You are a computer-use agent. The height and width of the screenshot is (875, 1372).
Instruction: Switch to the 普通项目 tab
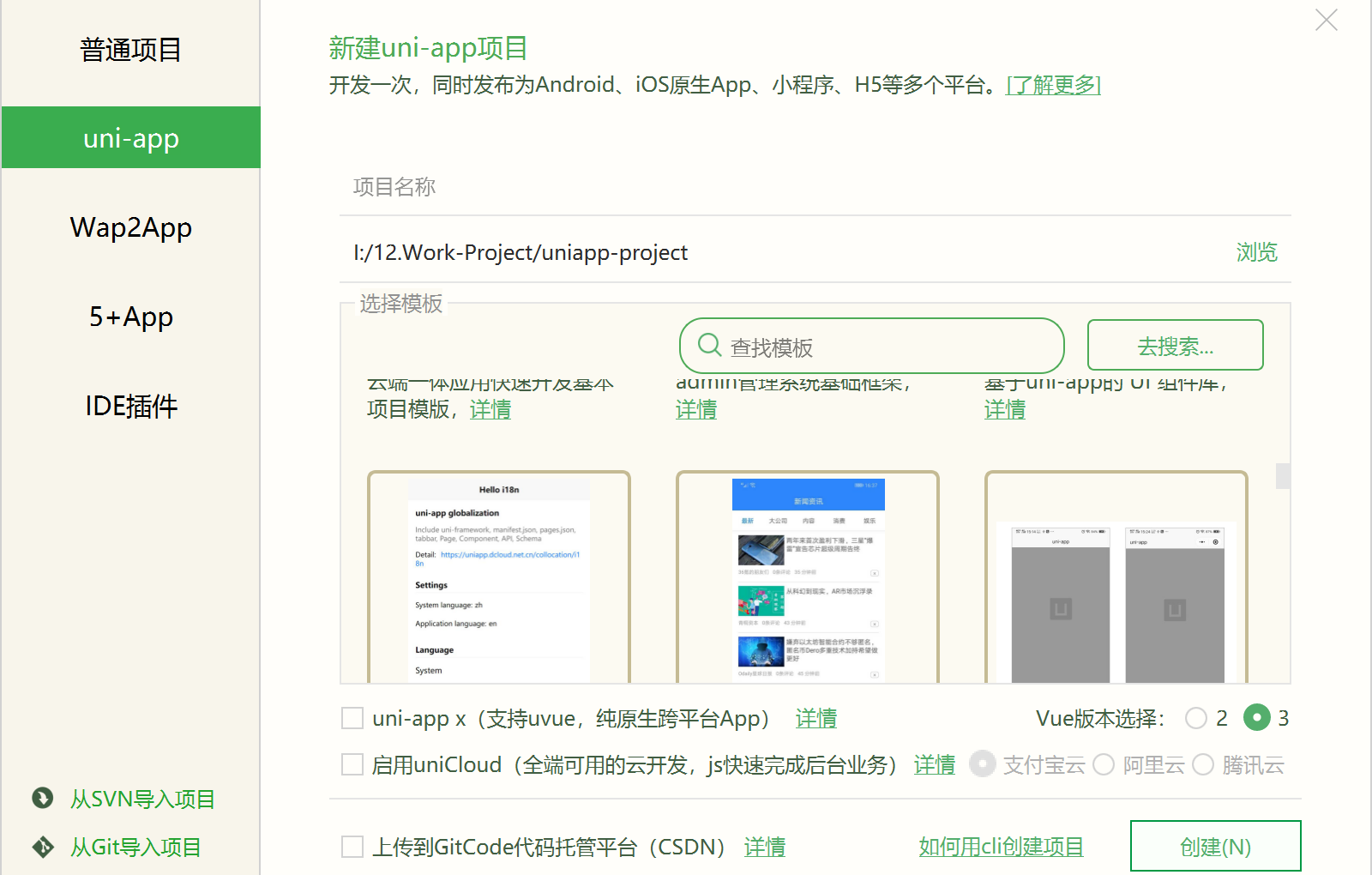pos(130,50)
